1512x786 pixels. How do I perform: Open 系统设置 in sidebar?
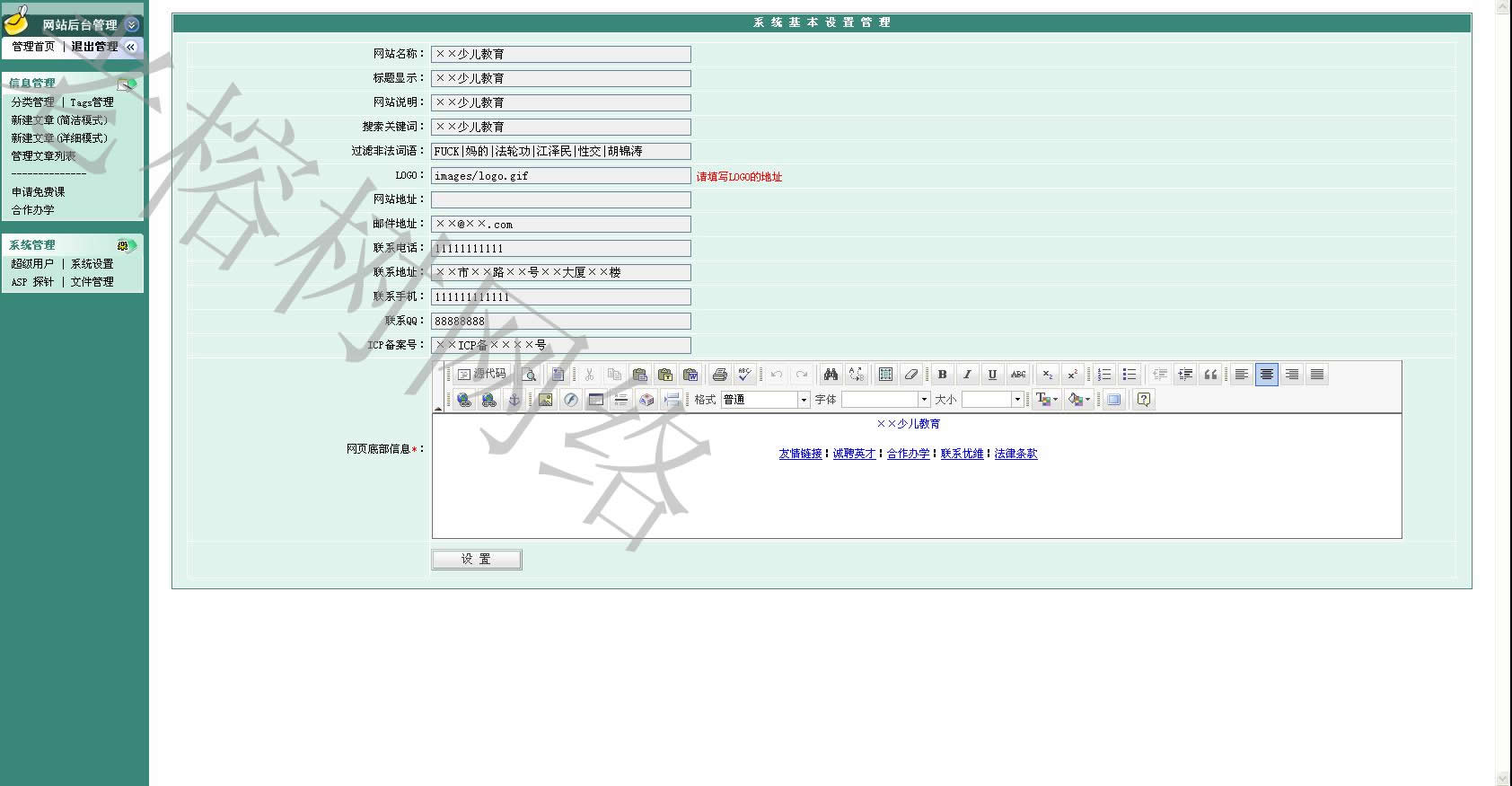click(x=92, y=264)
